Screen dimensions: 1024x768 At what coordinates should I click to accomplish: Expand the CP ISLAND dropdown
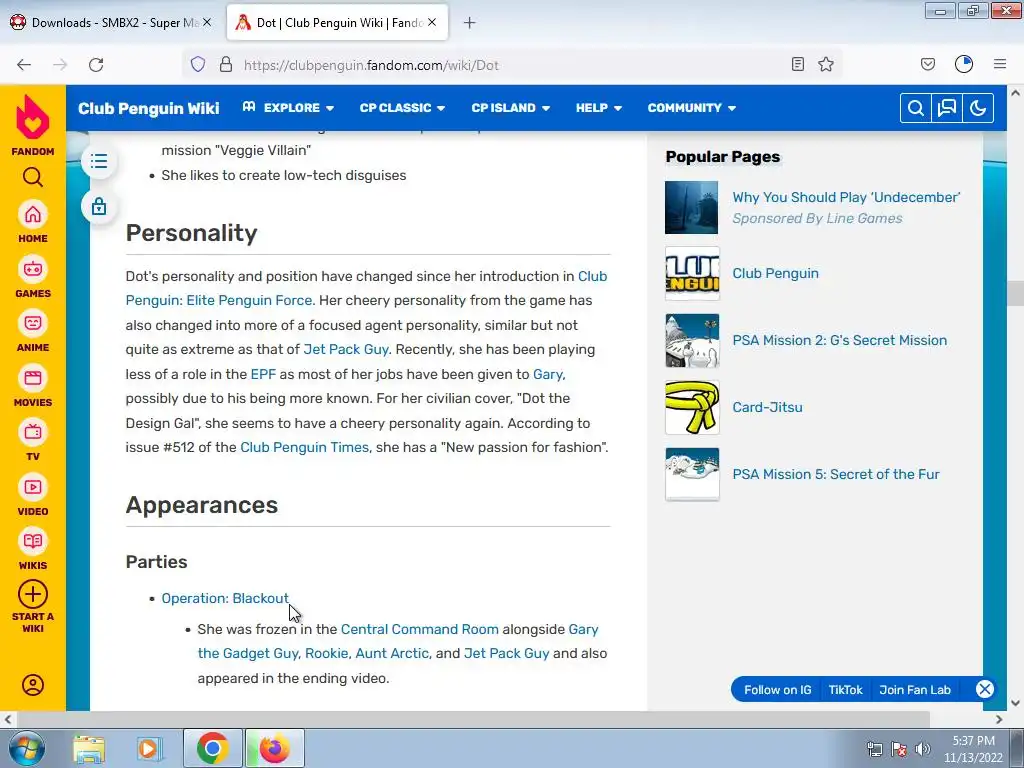point(511,108)
